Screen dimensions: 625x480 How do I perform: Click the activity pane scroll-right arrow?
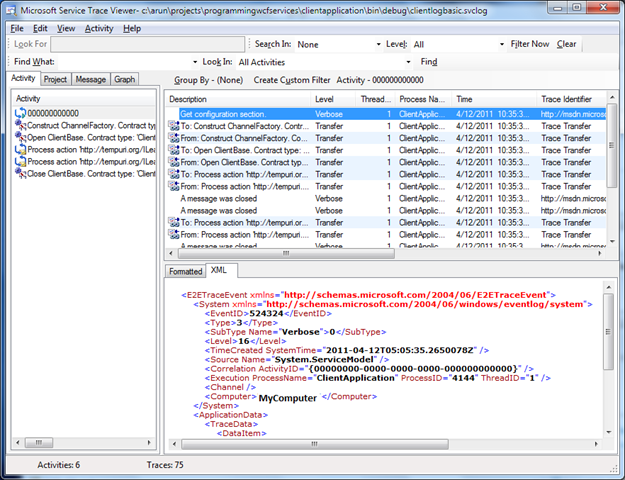149,442
